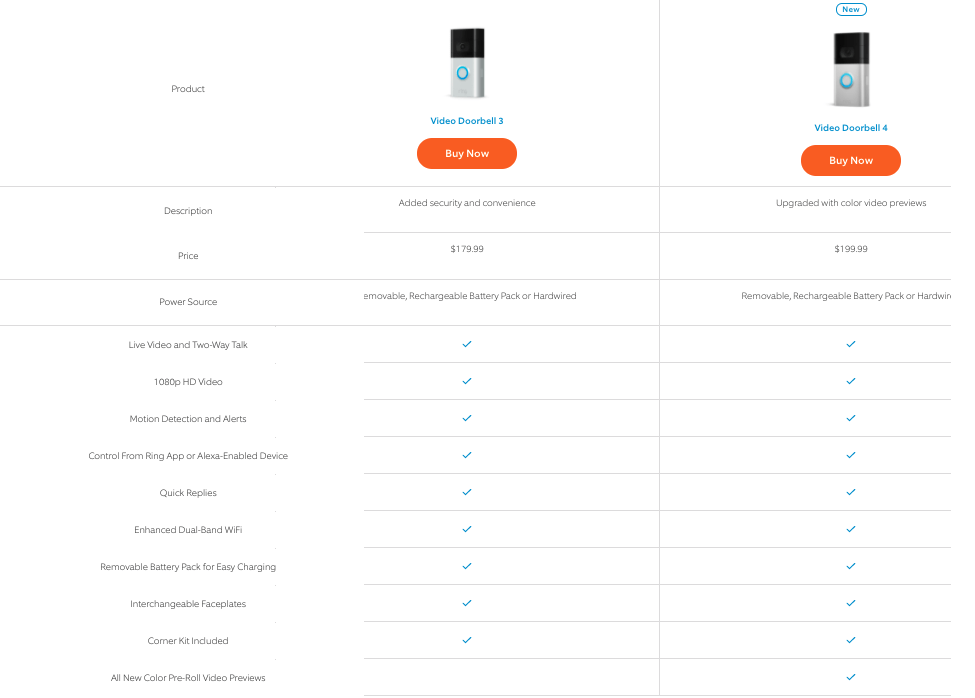Click the 'Price' row label
975x698 pixels.
click(x=188, y=255)
